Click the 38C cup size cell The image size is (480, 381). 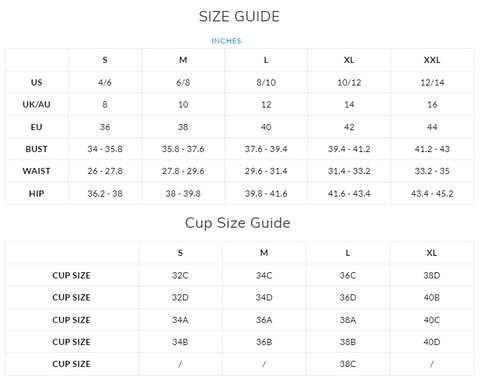coord(348,364)
